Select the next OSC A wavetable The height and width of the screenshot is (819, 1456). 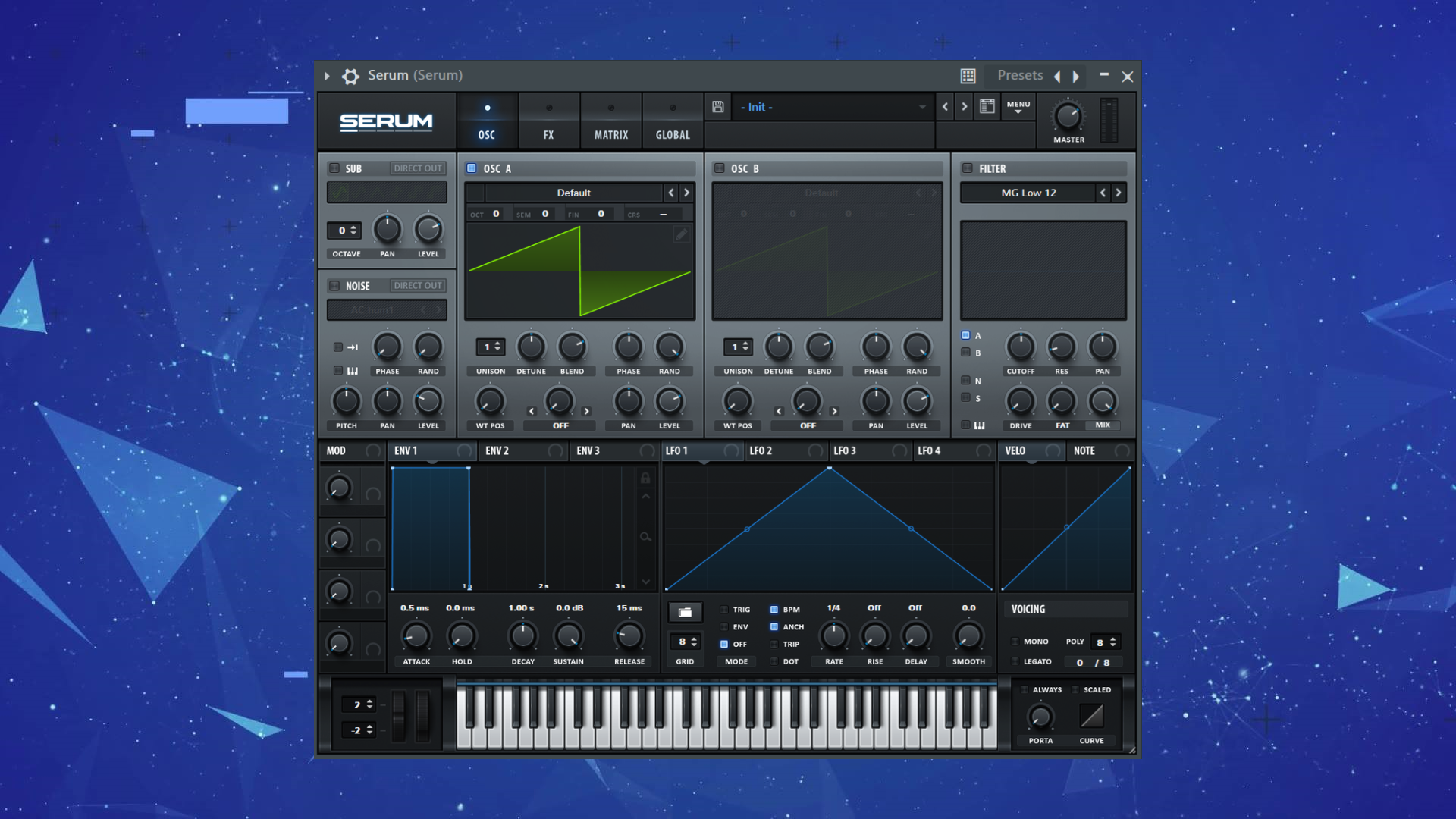tap(687, 193)
